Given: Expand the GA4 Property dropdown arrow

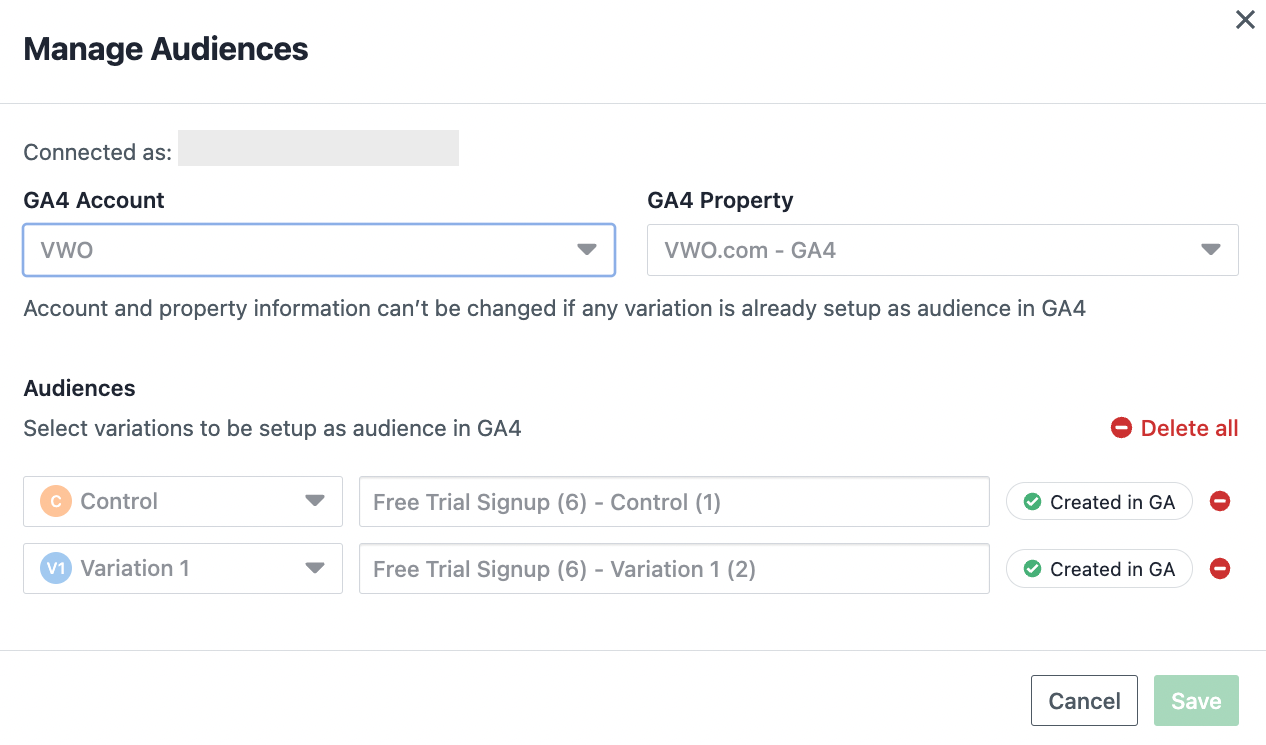Looking at the screenshot, I should click(x=1211, y=250).
